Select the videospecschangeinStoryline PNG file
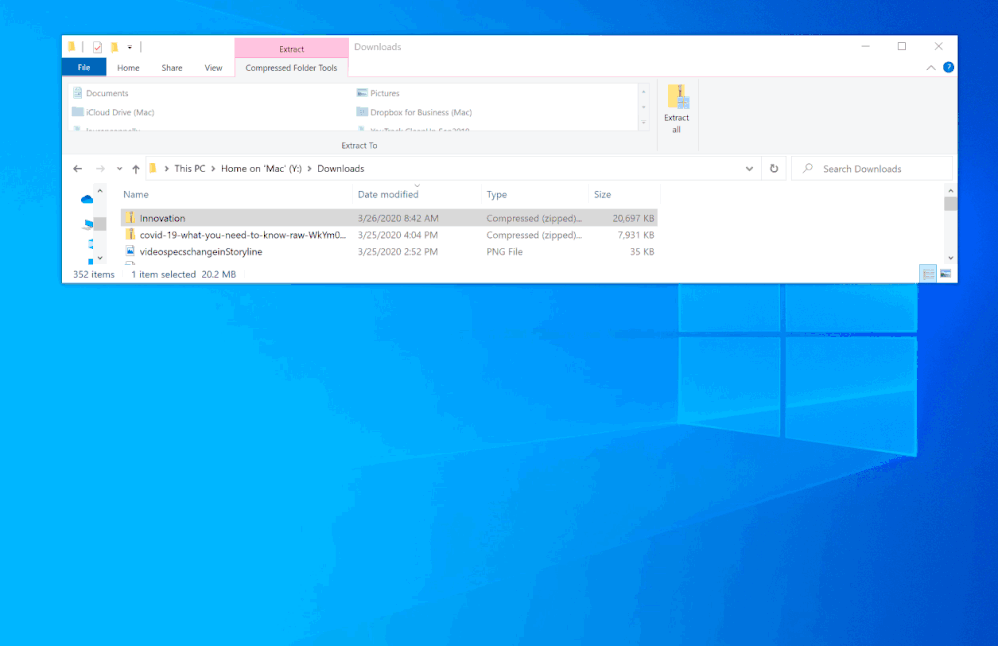This screenshot has width=998, height=646. 200,252
